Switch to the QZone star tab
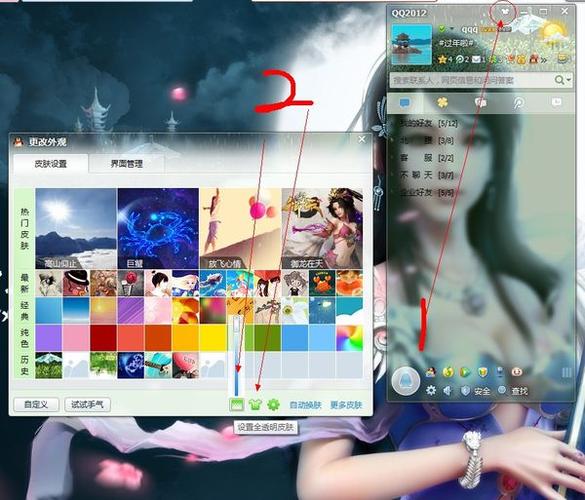 pyautogui.click(x=442, y=103)
